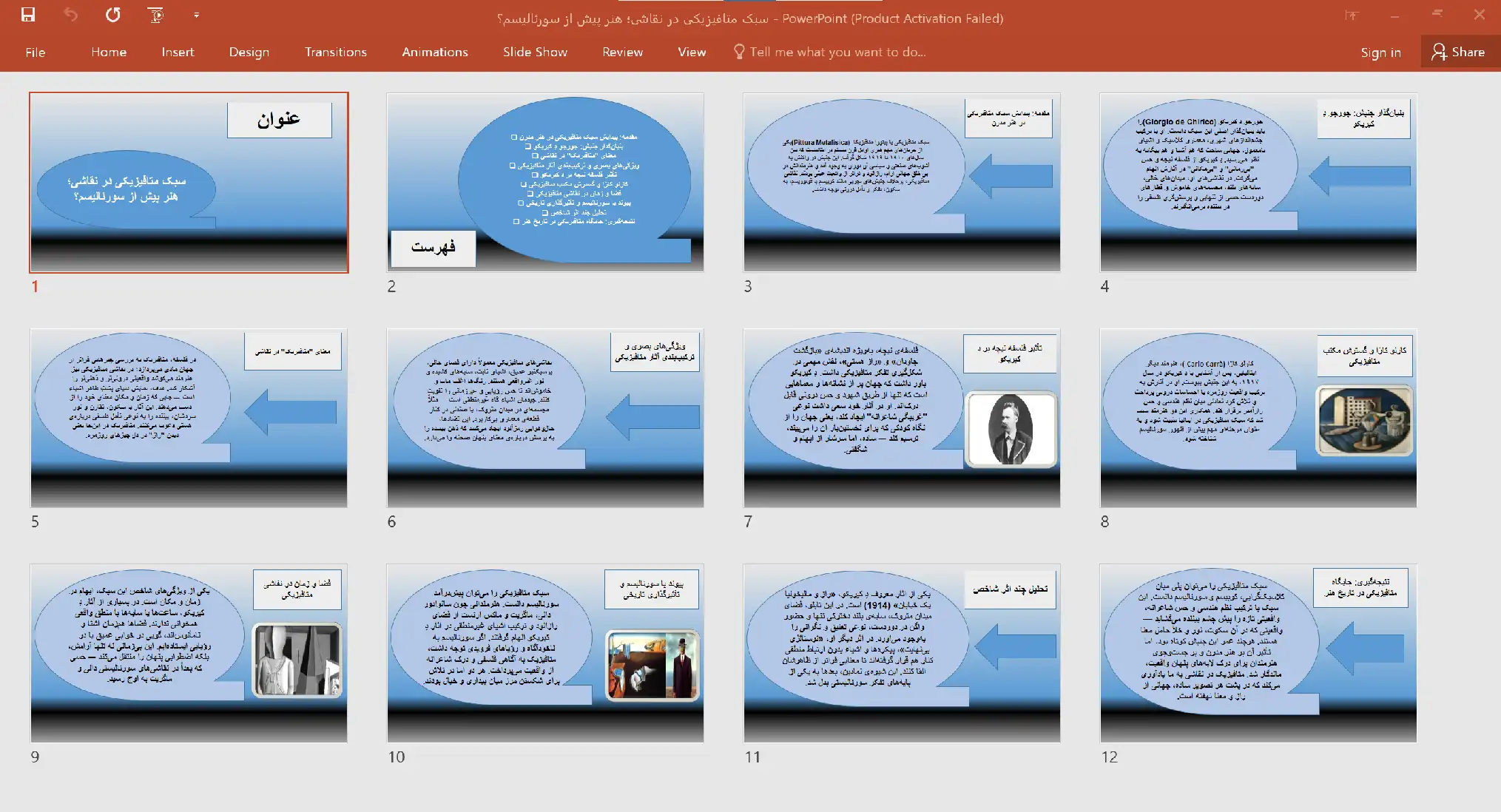
Task: Select slide 7 thumbnail with Nietzsche portrait
Action: click(901, 418)
